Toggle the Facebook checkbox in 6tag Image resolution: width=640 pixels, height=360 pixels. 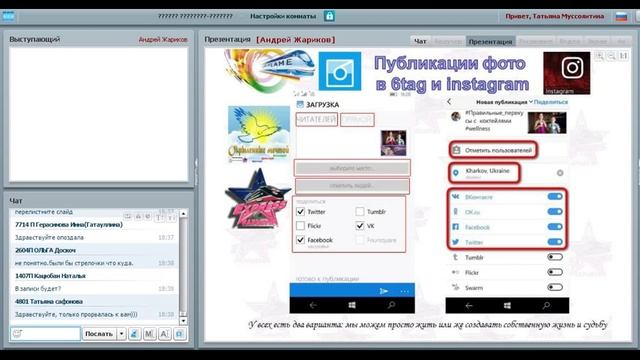pyautogui.click(x=300, y=240)
